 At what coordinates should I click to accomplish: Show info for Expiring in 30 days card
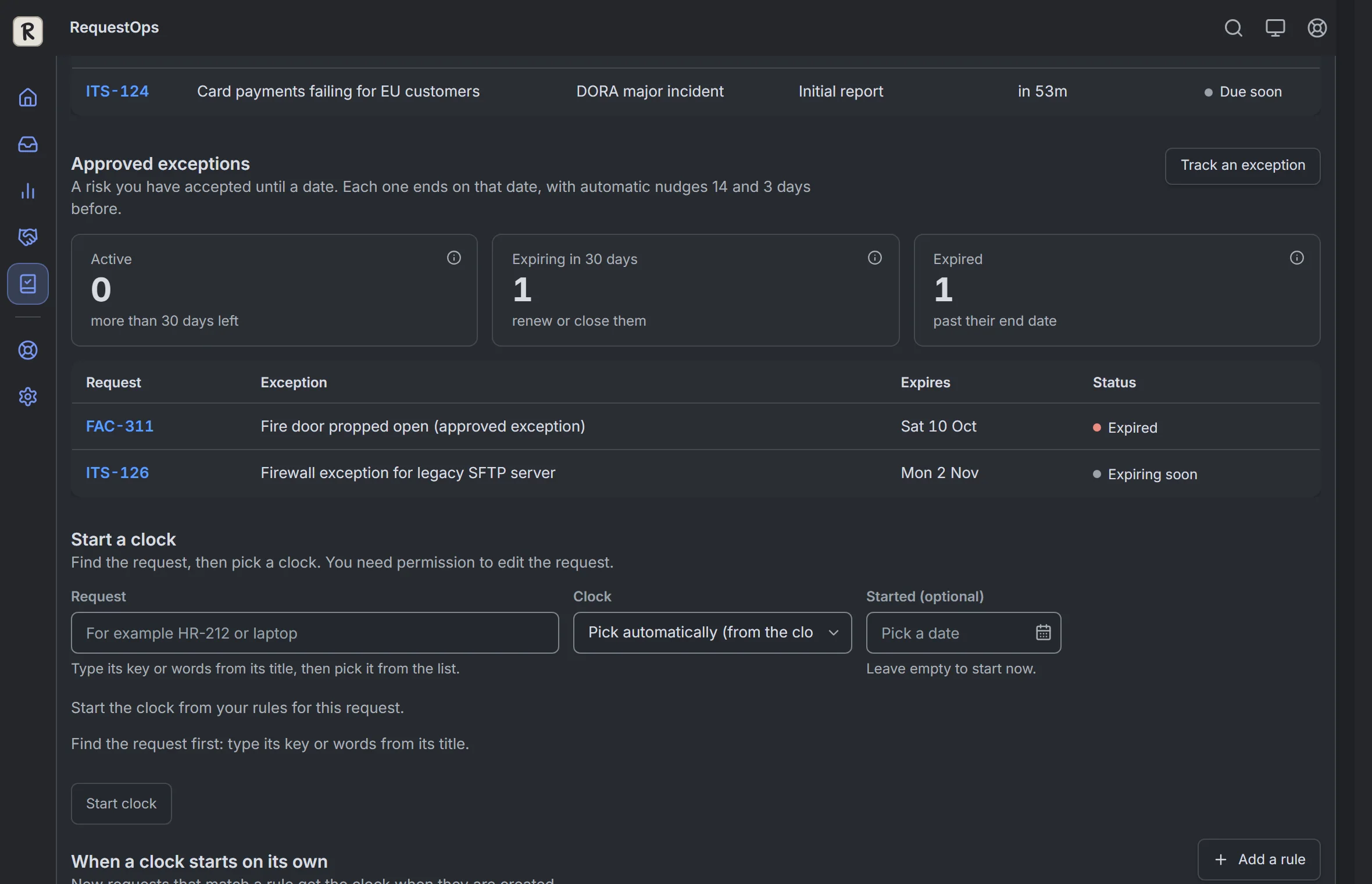point(874,258)
